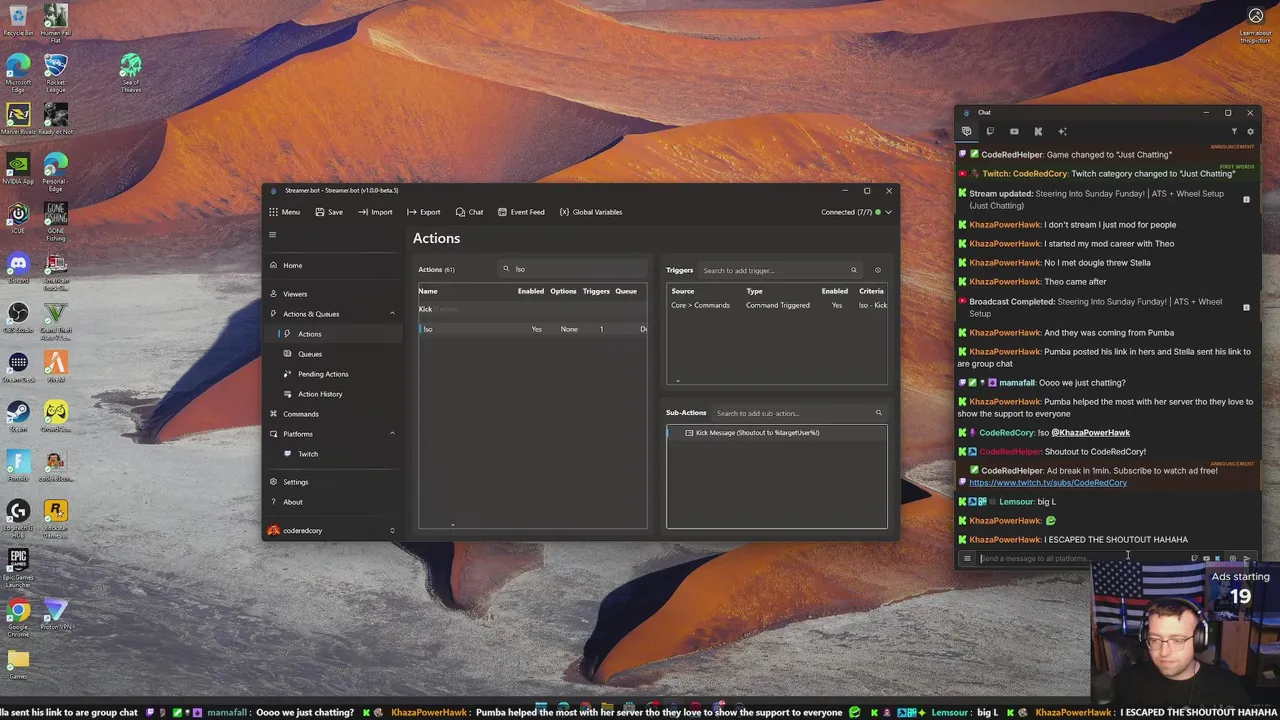
Task: Open Human Fall Flat desktop icon
Action: coord(55,20)
